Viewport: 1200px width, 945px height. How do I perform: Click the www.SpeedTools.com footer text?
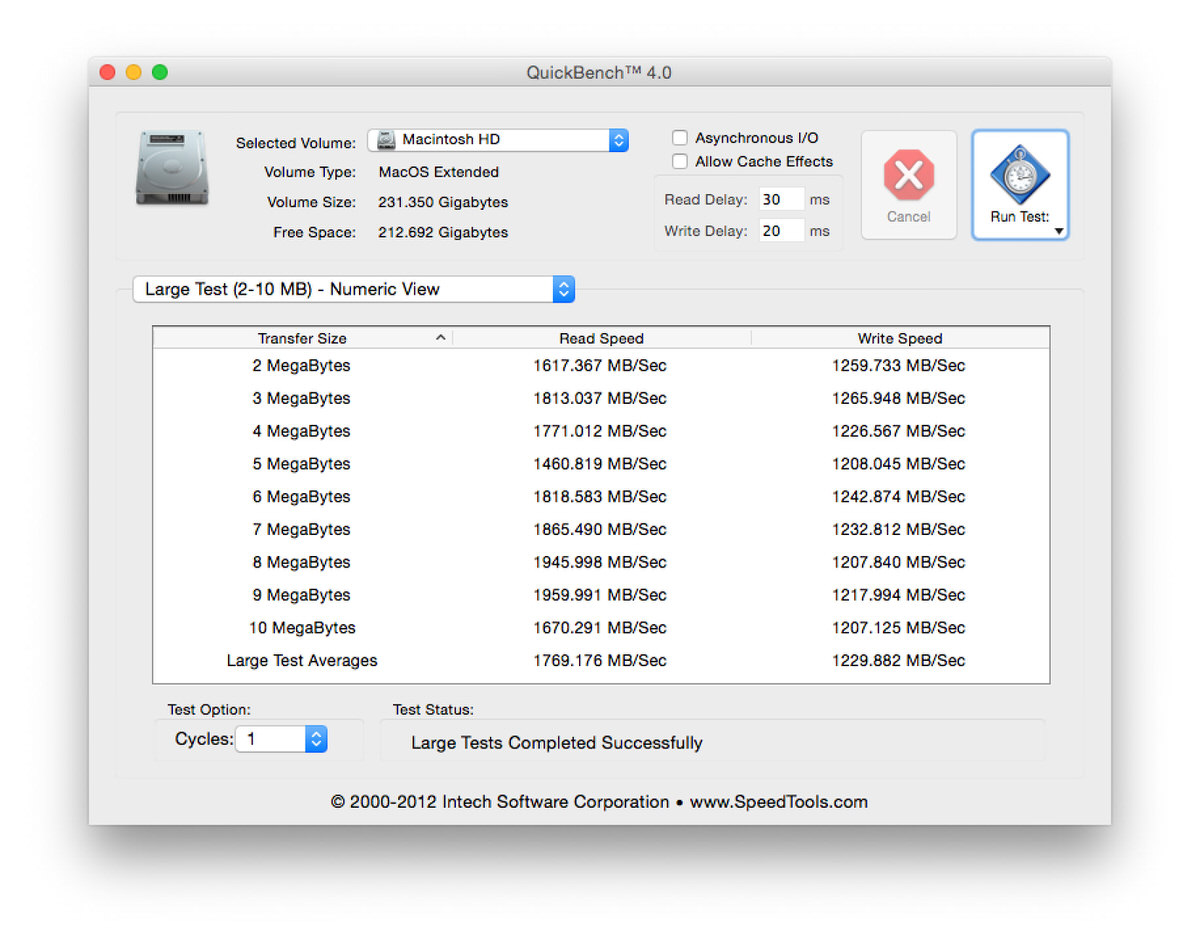pos(779,802)
